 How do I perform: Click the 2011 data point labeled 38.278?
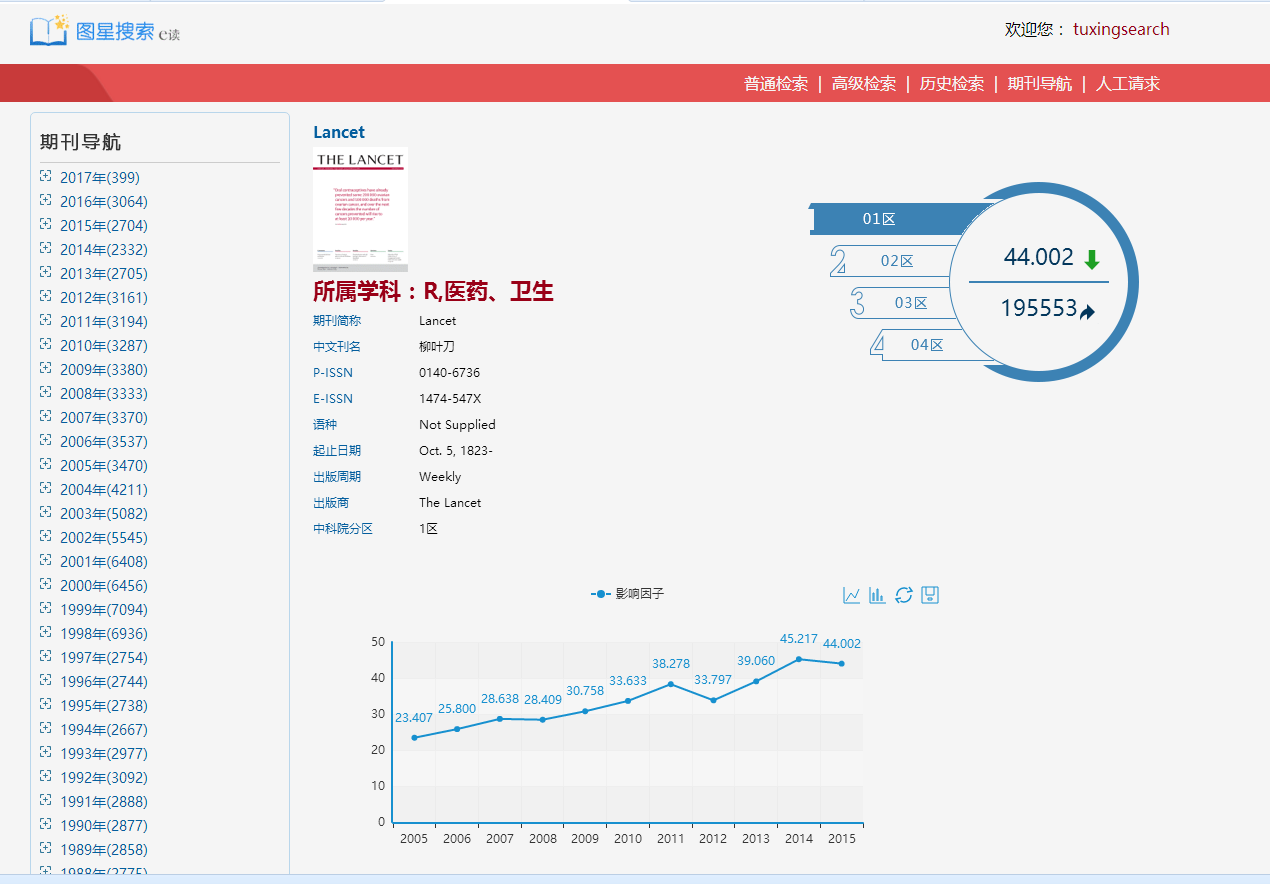pos(670,684)
